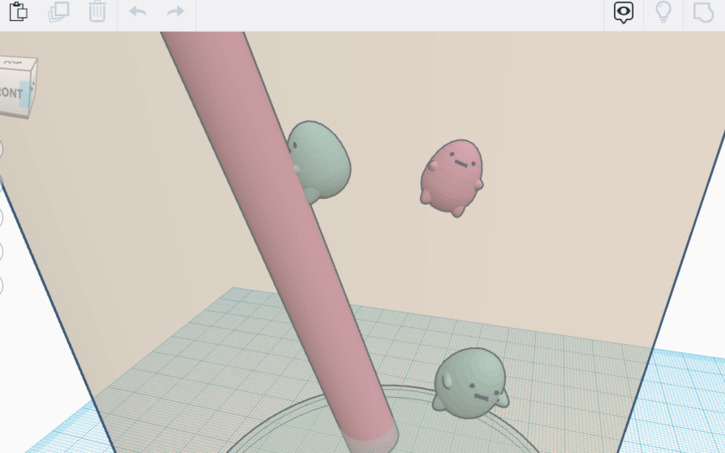The height and width of the screenshot is (453, 725).
Task: Click the Hide selected light bulb icon
Action: coord(663,12)
